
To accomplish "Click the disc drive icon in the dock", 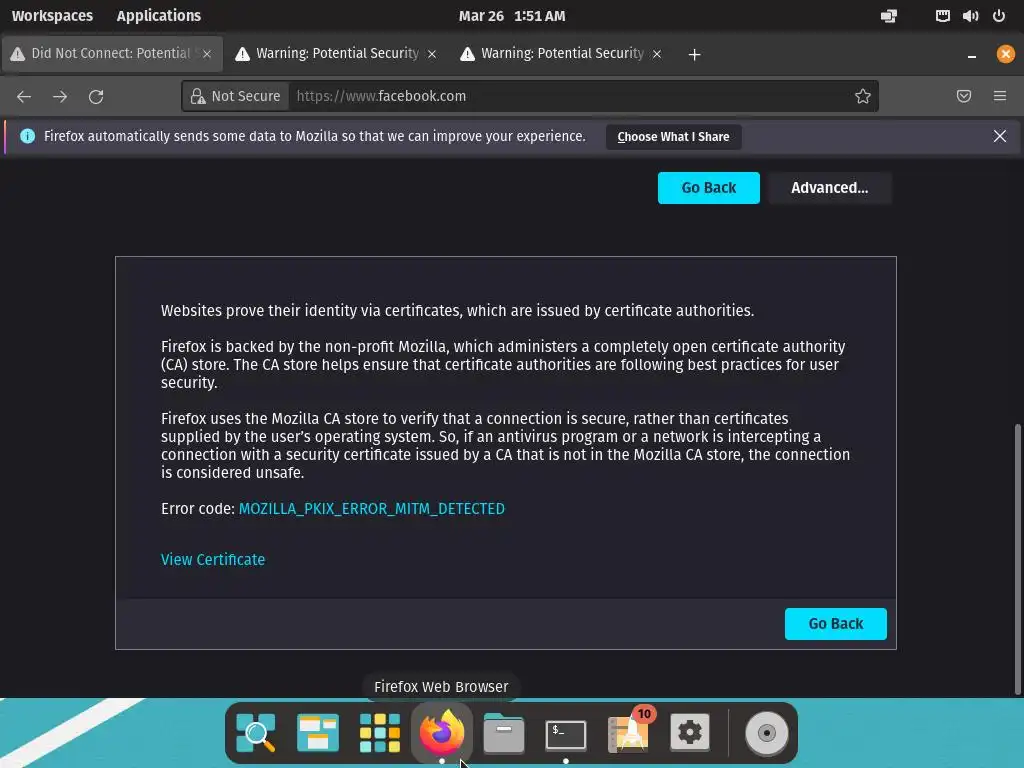I will tap(767, 733).
